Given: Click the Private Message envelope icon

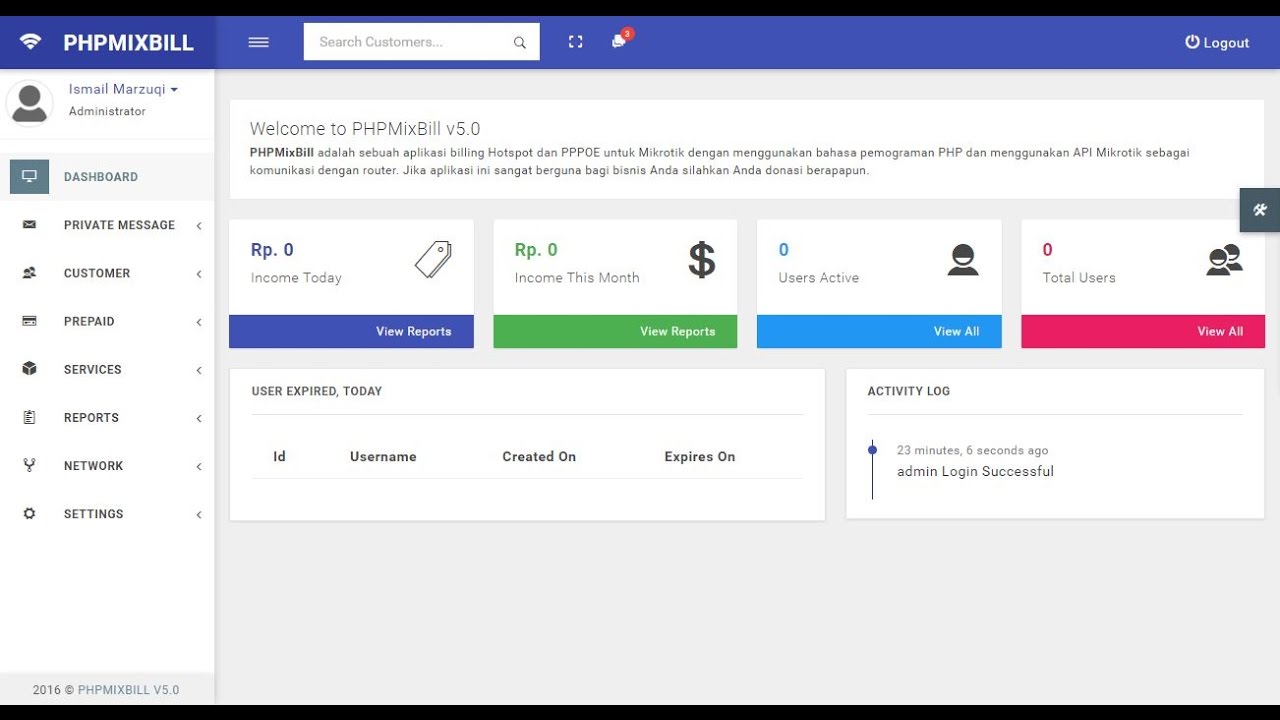Looking at the screenshot, I should (29, 225).
